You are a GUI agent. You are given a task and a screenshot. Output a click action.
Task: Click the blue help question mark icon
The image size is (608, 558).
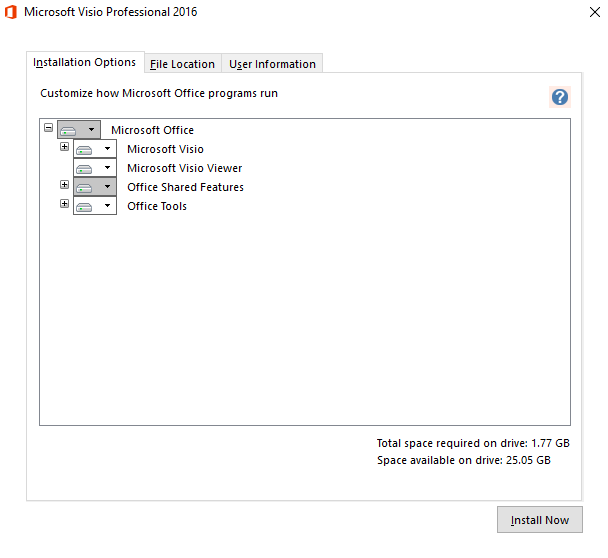coord(560,97)
